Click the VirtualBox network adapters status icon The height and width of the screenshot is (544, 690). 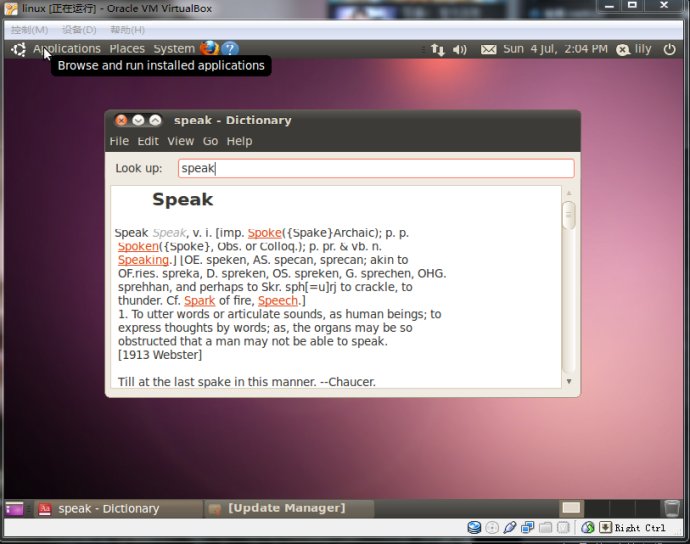(527, 527)
